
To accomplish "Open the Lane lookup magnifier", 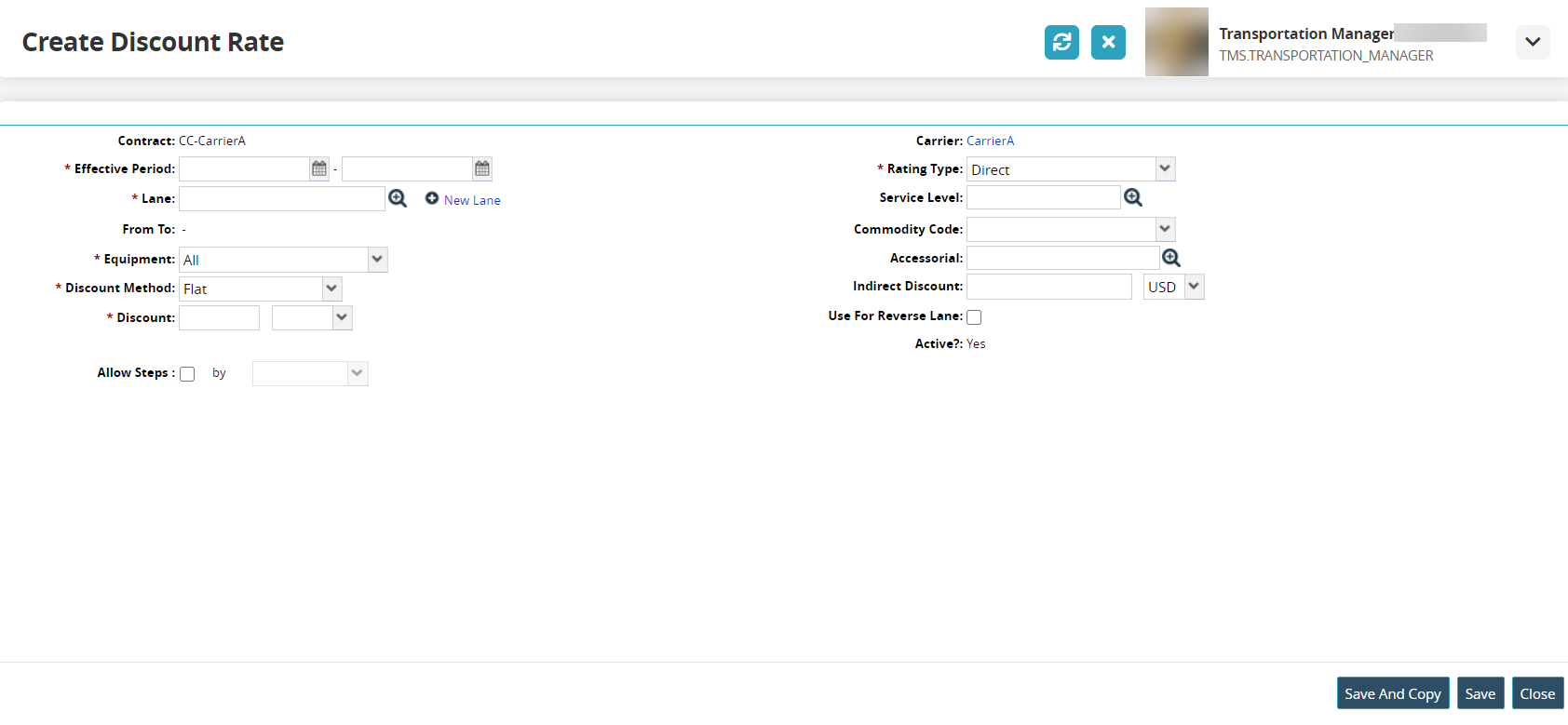I will point(398,198).
